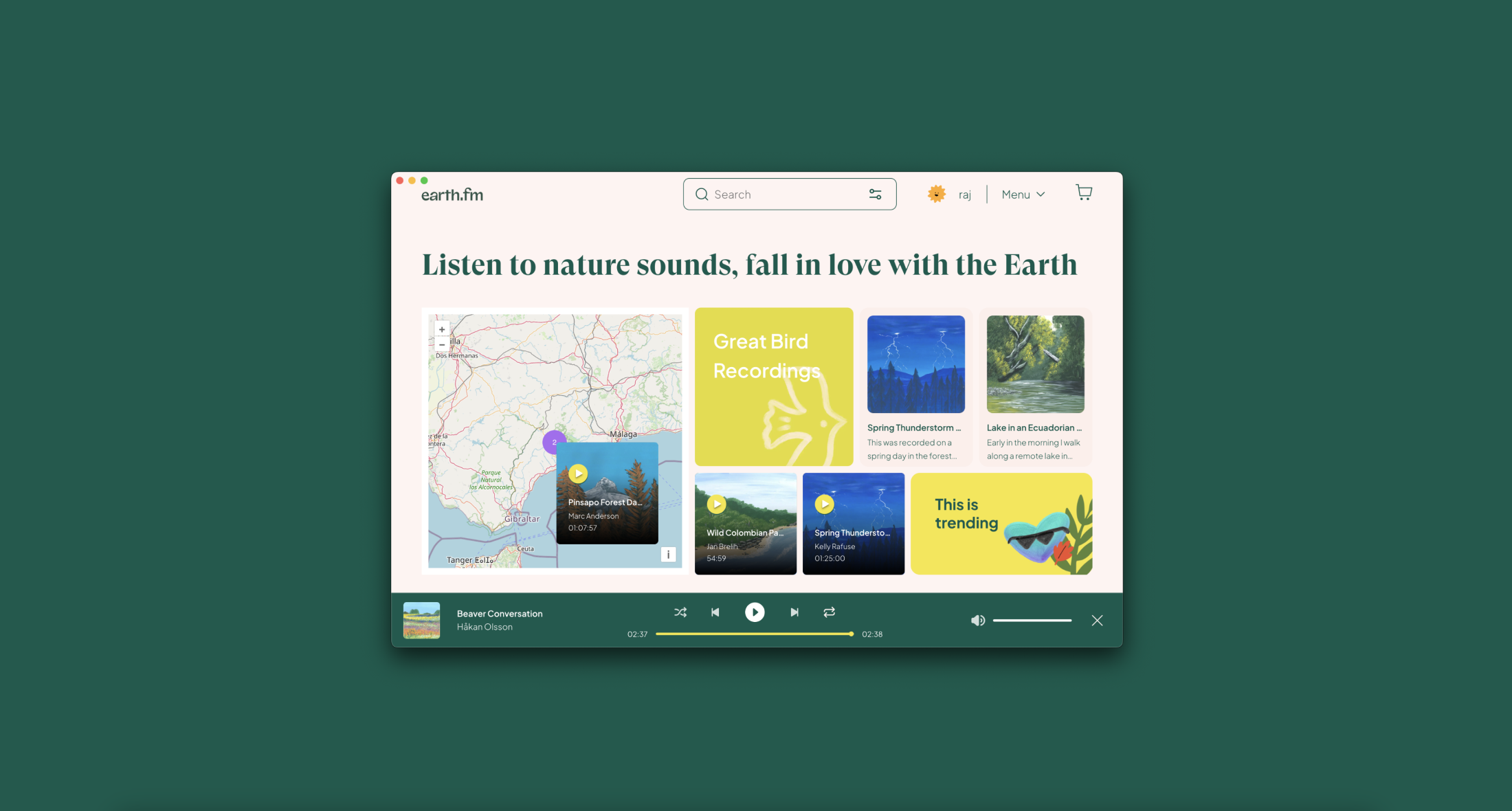This screenshot has height=811, width=1512.
Task: Zoom in on the map with the plus control
Action: pyautogui.click(x=441, y=329)
